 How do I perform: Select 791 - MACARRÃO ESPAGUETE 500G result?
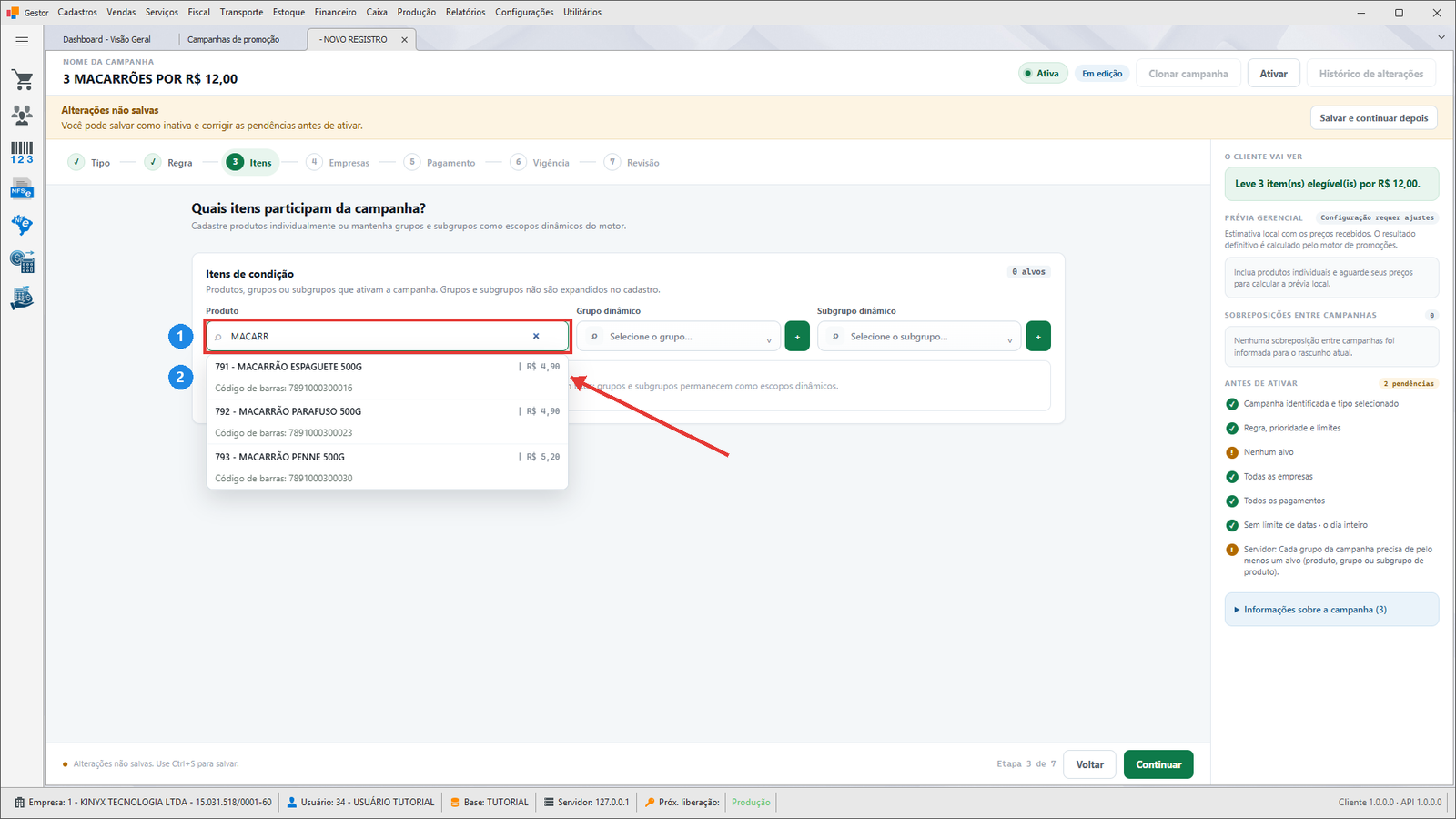(388, 377)
